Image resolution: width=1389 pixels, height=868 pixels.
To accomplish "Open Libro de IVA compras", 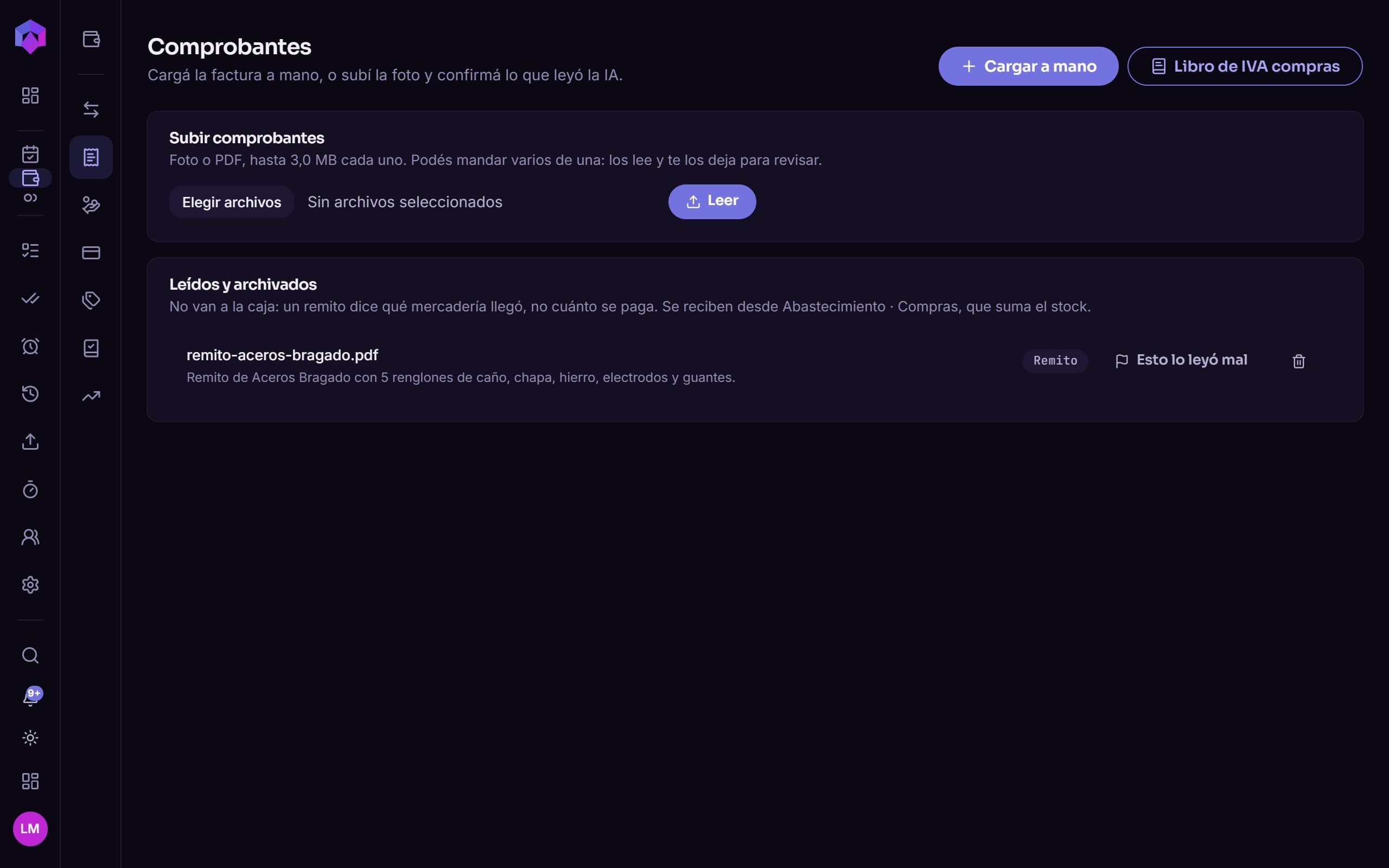I will click(x=1244, y=67).
